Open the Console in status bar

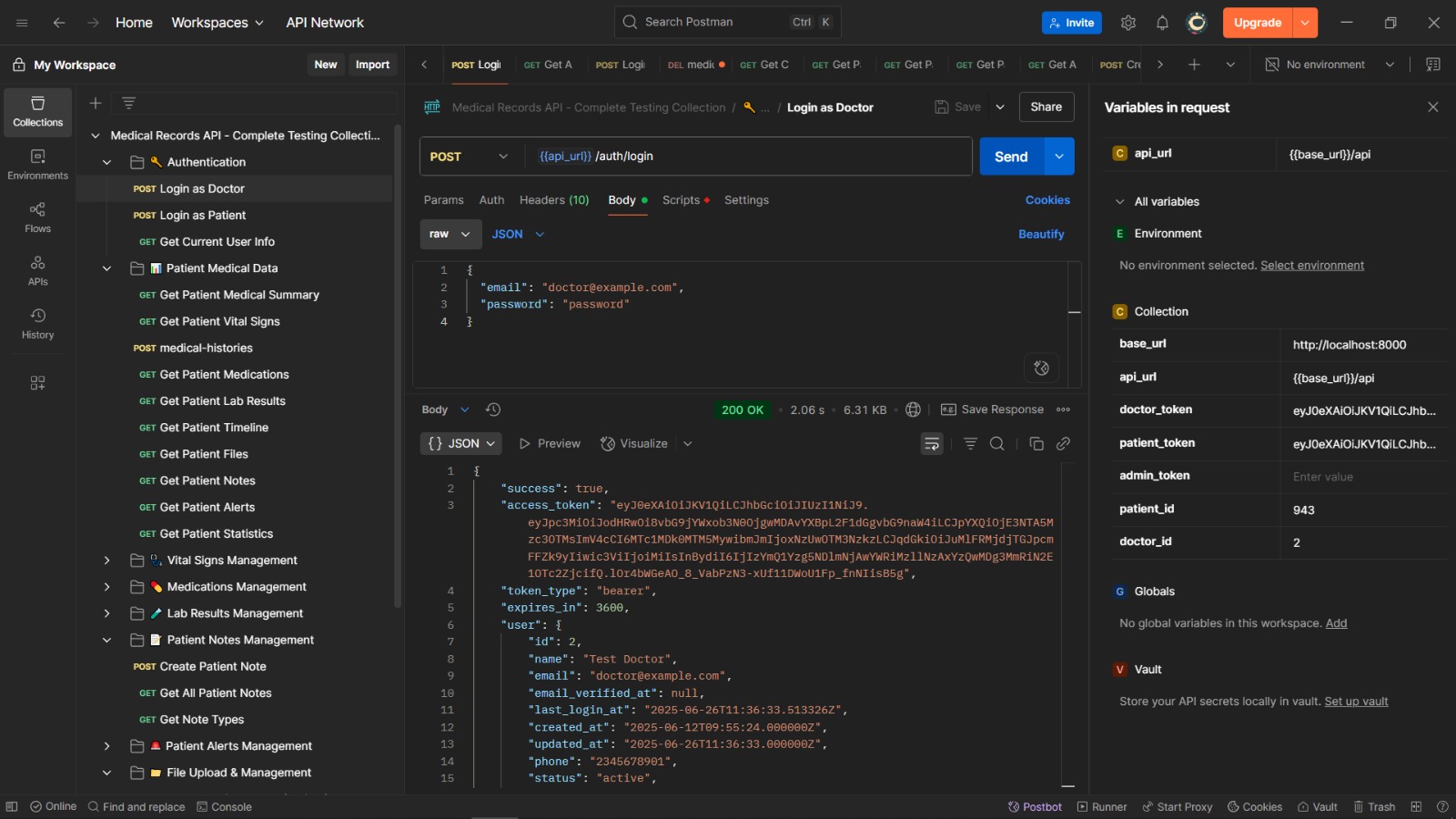224,806
